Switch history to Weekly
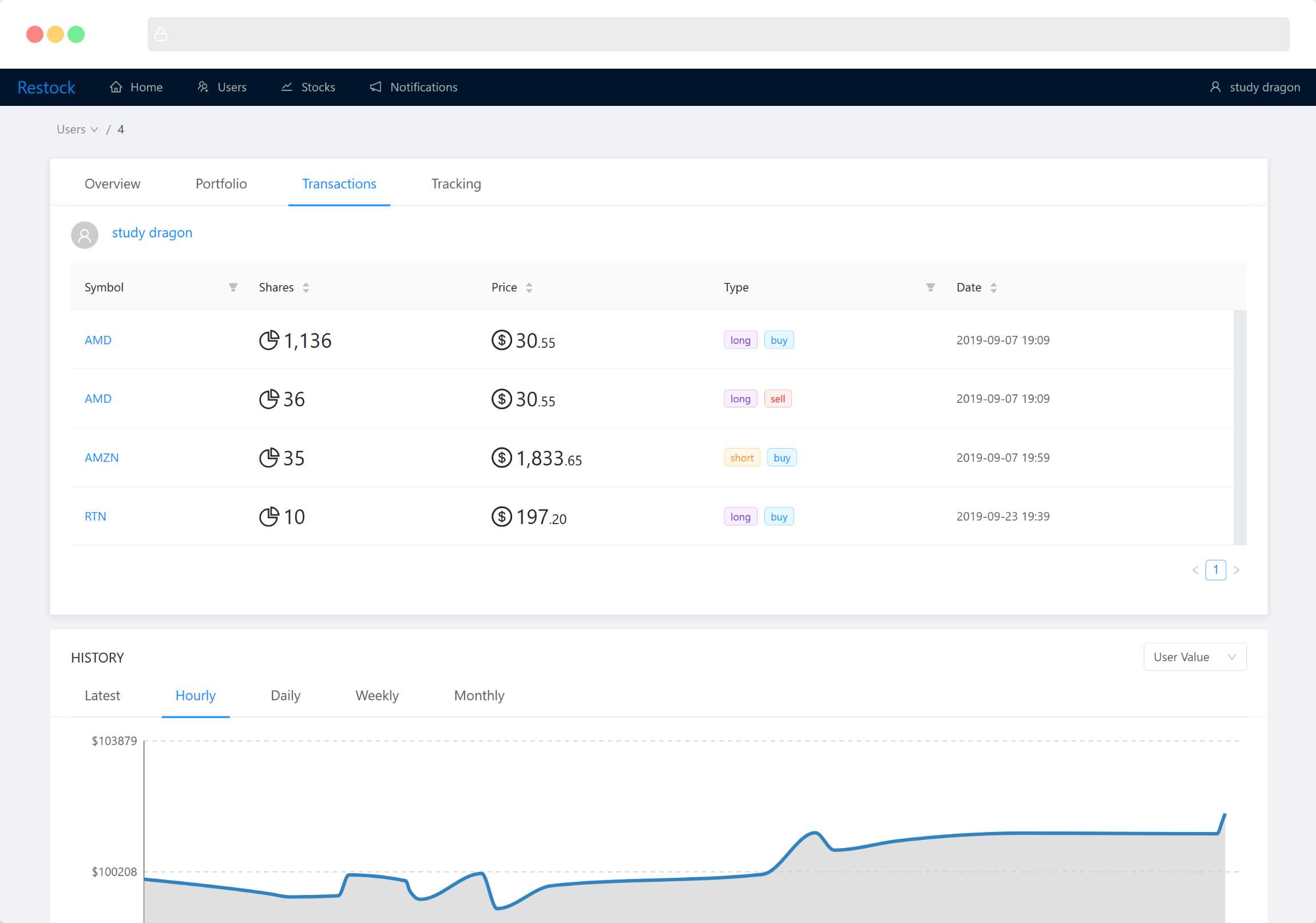 [x=377, y=695]
